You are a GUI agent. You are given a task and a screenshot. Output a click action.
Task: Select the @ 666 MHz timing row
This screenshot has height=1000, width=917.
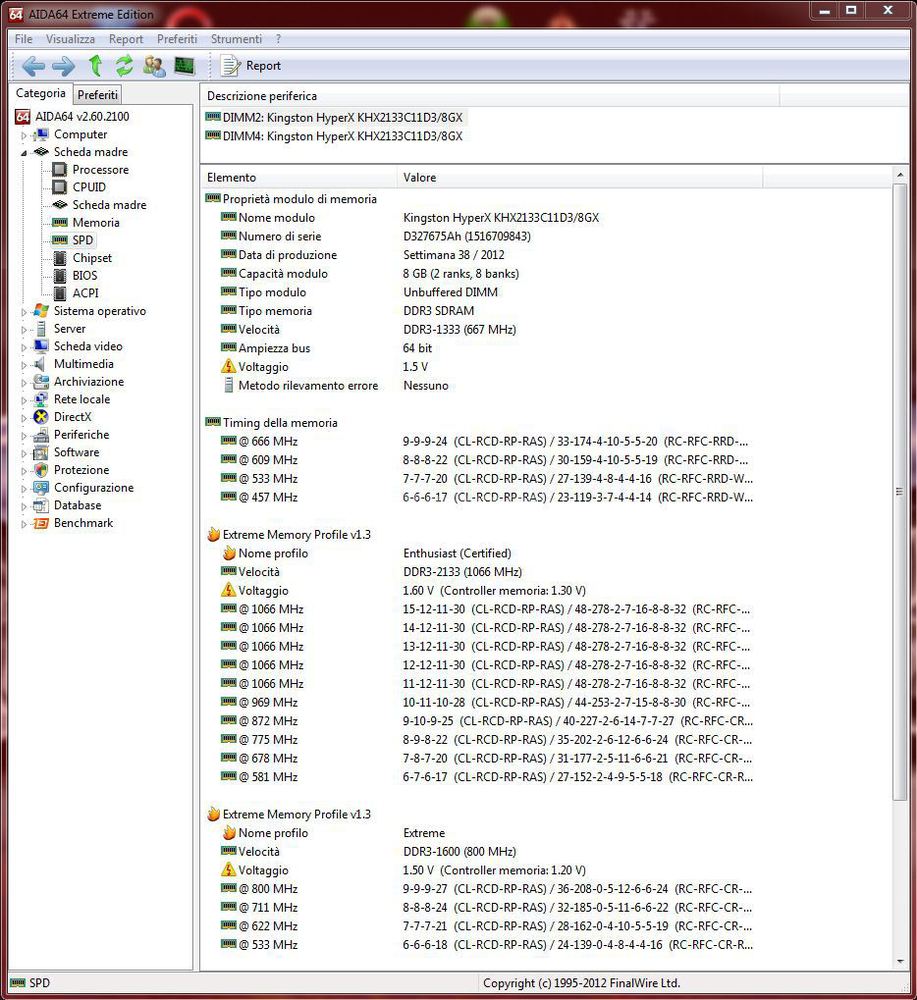(x=485, y=441)
